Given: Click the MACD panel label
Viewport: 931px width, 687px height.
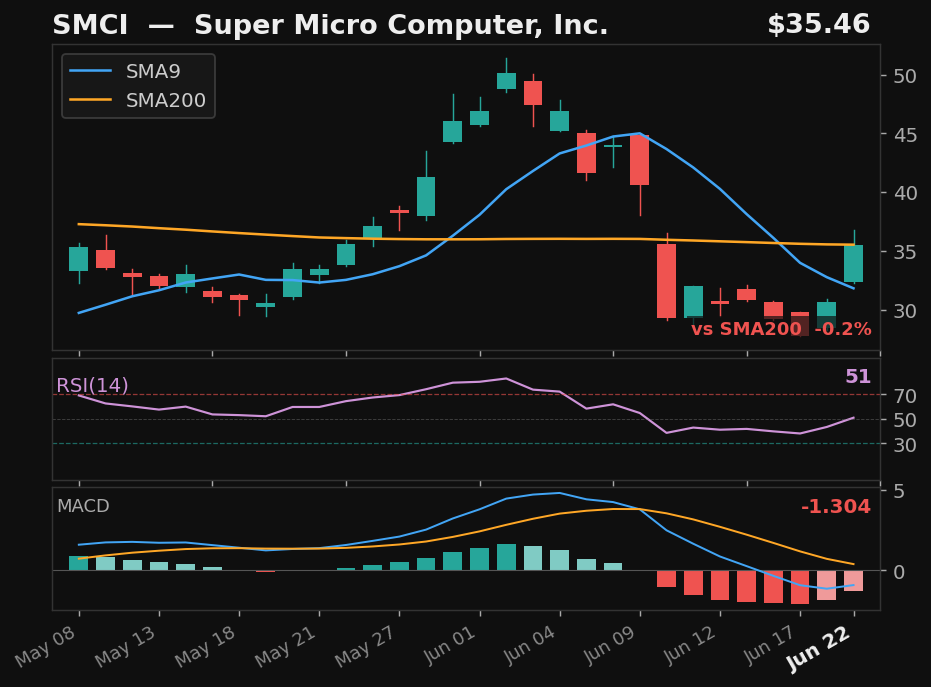Looking at the screenshot, I should [83, 506].
